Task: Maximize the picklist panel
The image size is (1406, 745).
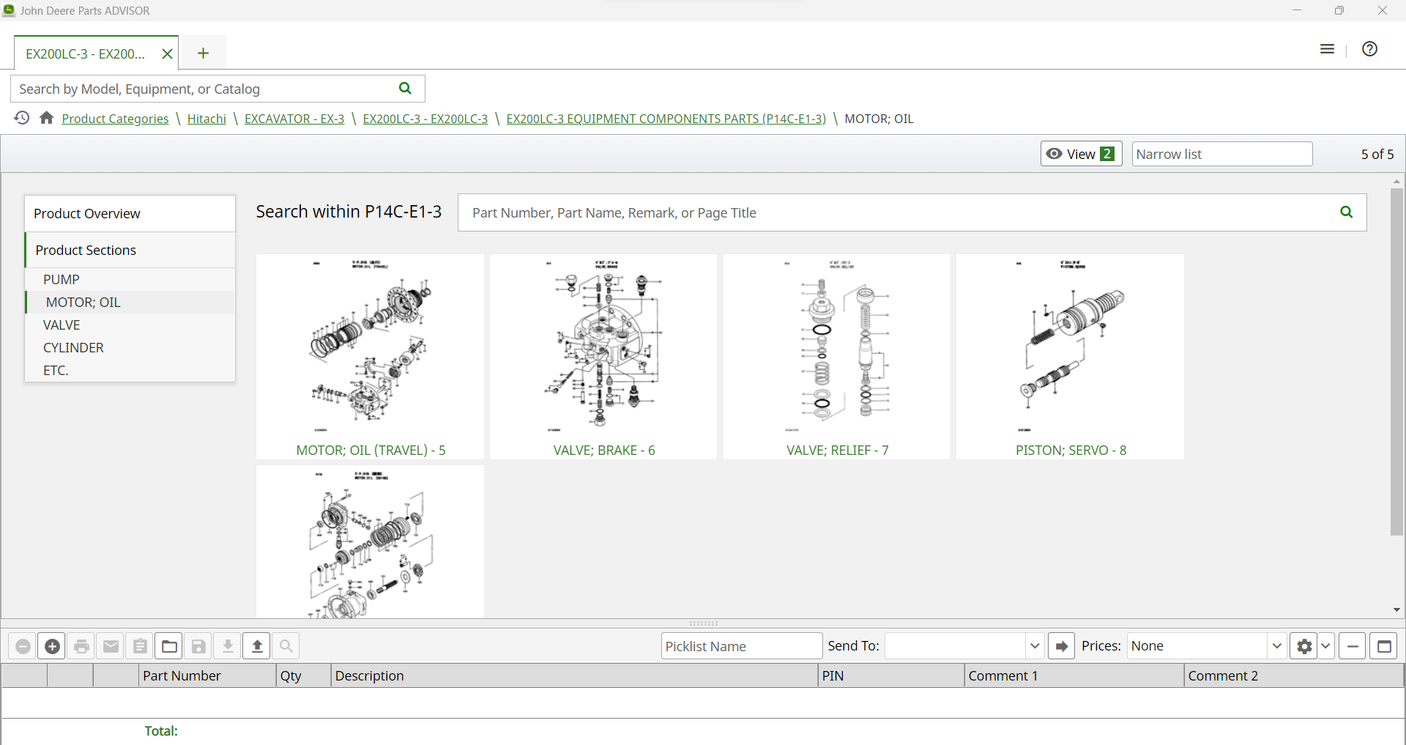Action: pyautogui.click(x=1384, y=646)
